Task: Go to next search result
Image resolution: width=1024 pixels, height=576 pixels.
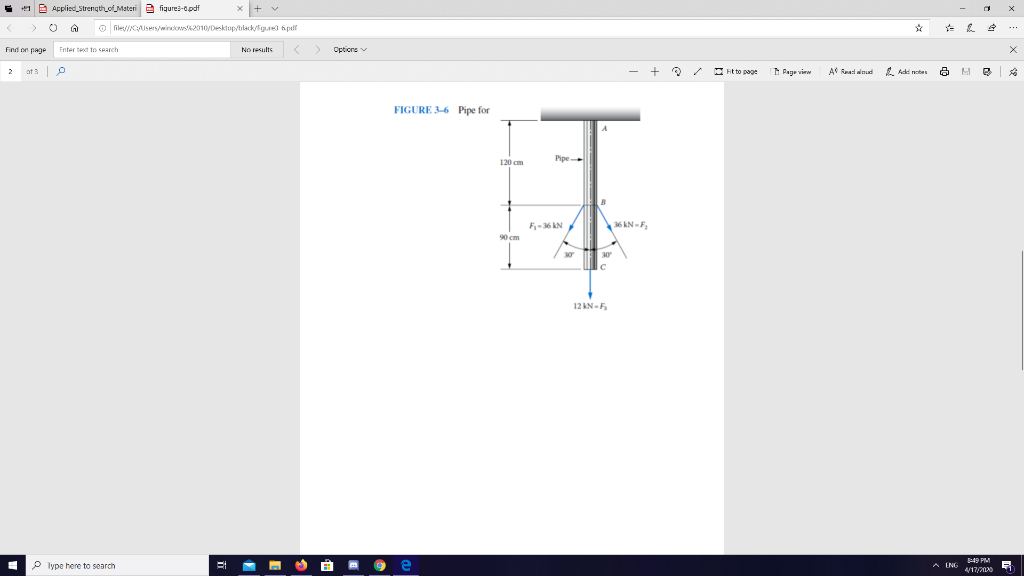Action: tap(317, 50)
